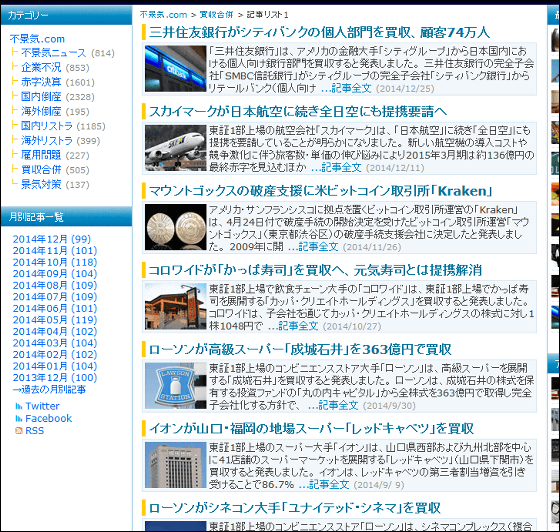Click the 月別記事一覧 sidebar header
Image resolution: width=560 pixels, height=532 pixels.
[66, 217]
